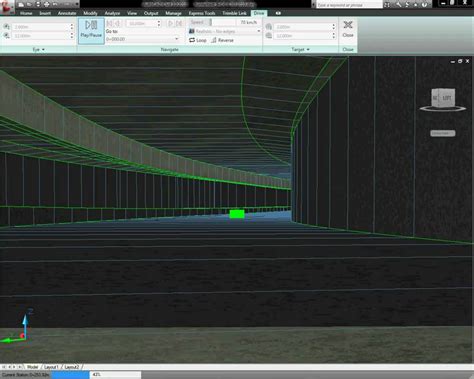Jump to the end station

pos(179,23)
